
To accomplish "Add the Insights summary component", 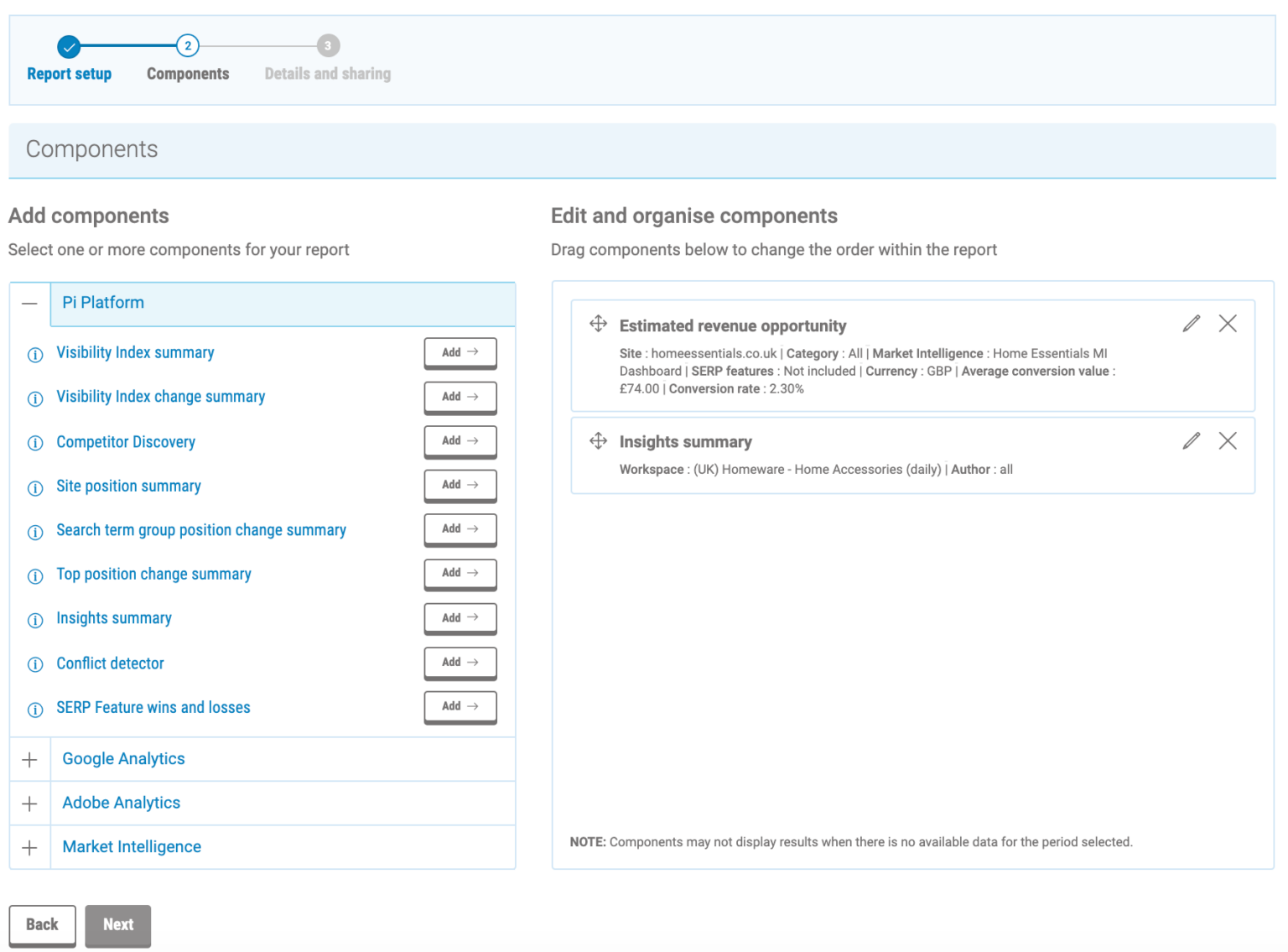I will [460, 618].
